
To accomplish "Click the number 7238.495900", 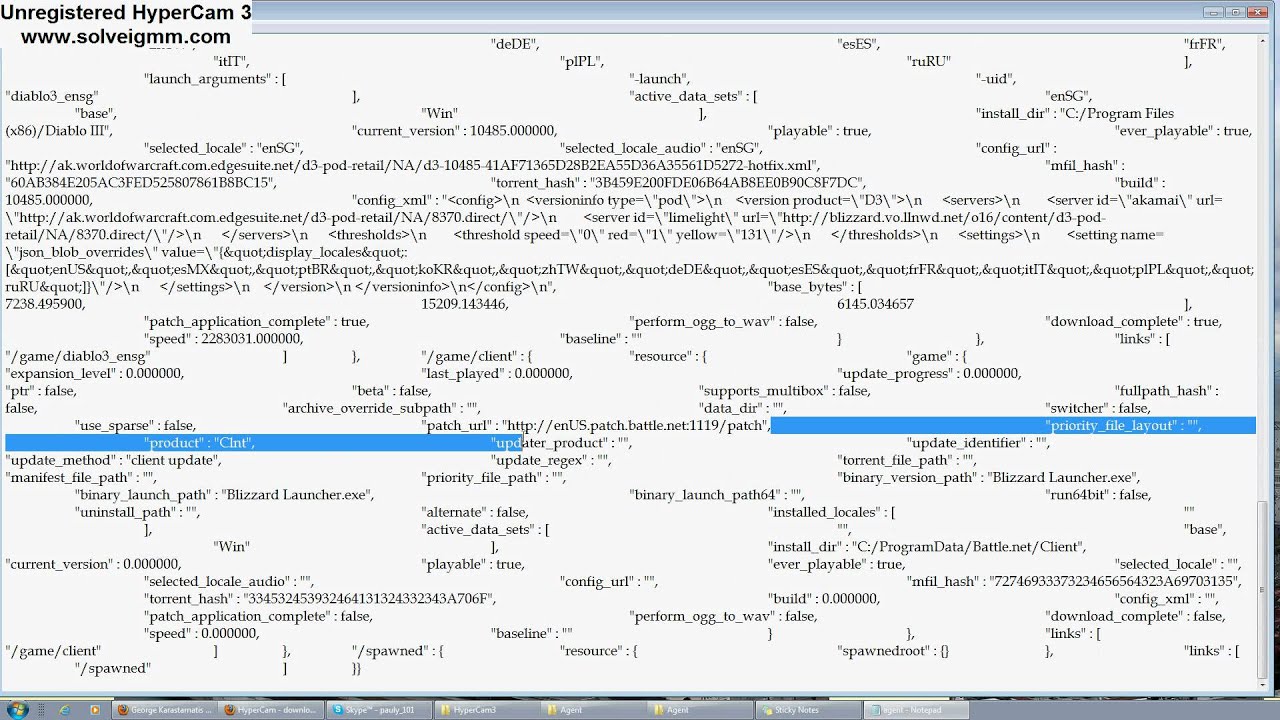I will [x=45, y=304].
